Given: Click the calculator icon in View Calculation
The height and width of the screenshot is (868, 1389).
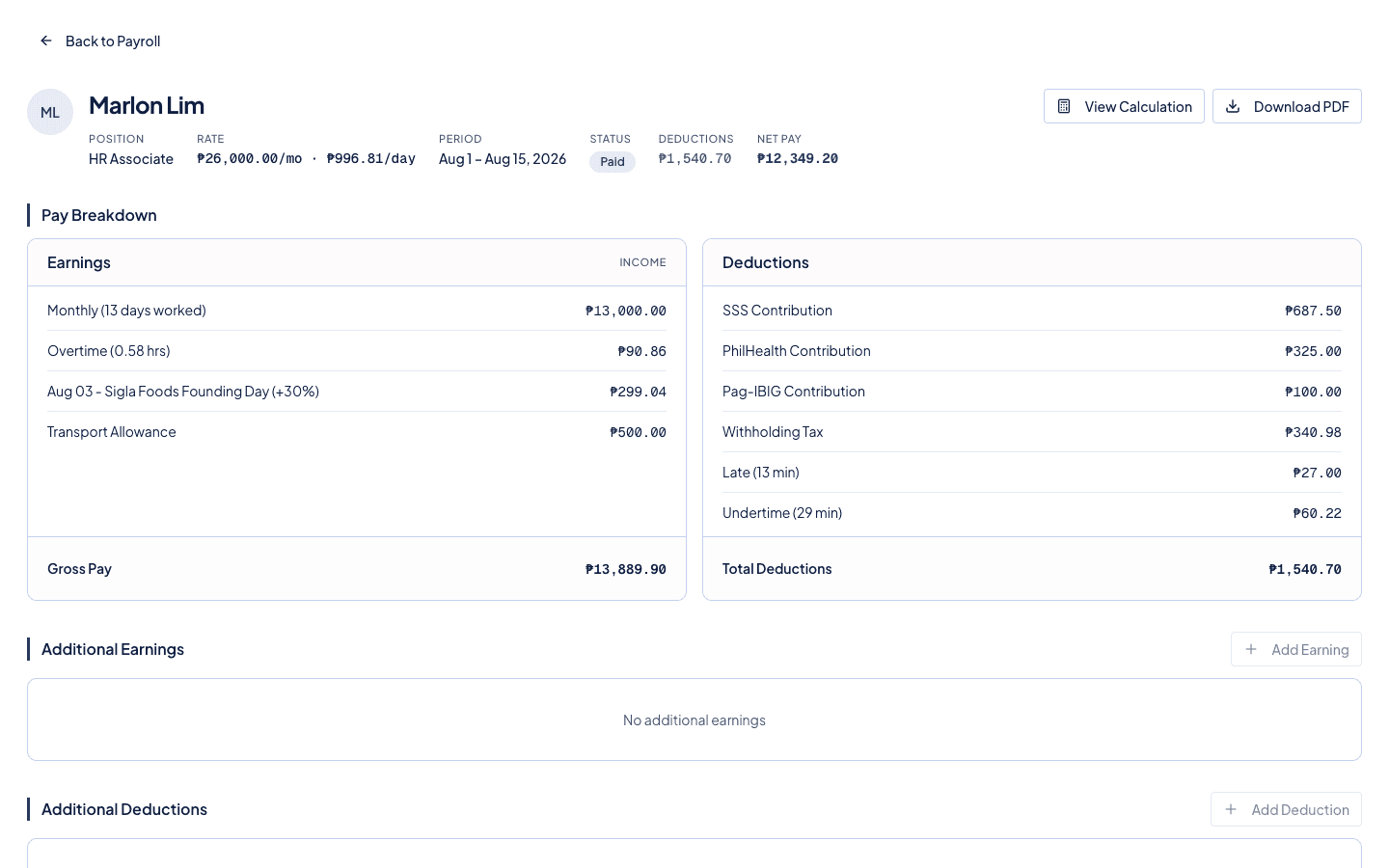Looking at the screenshot, I should click(1064, 106).
